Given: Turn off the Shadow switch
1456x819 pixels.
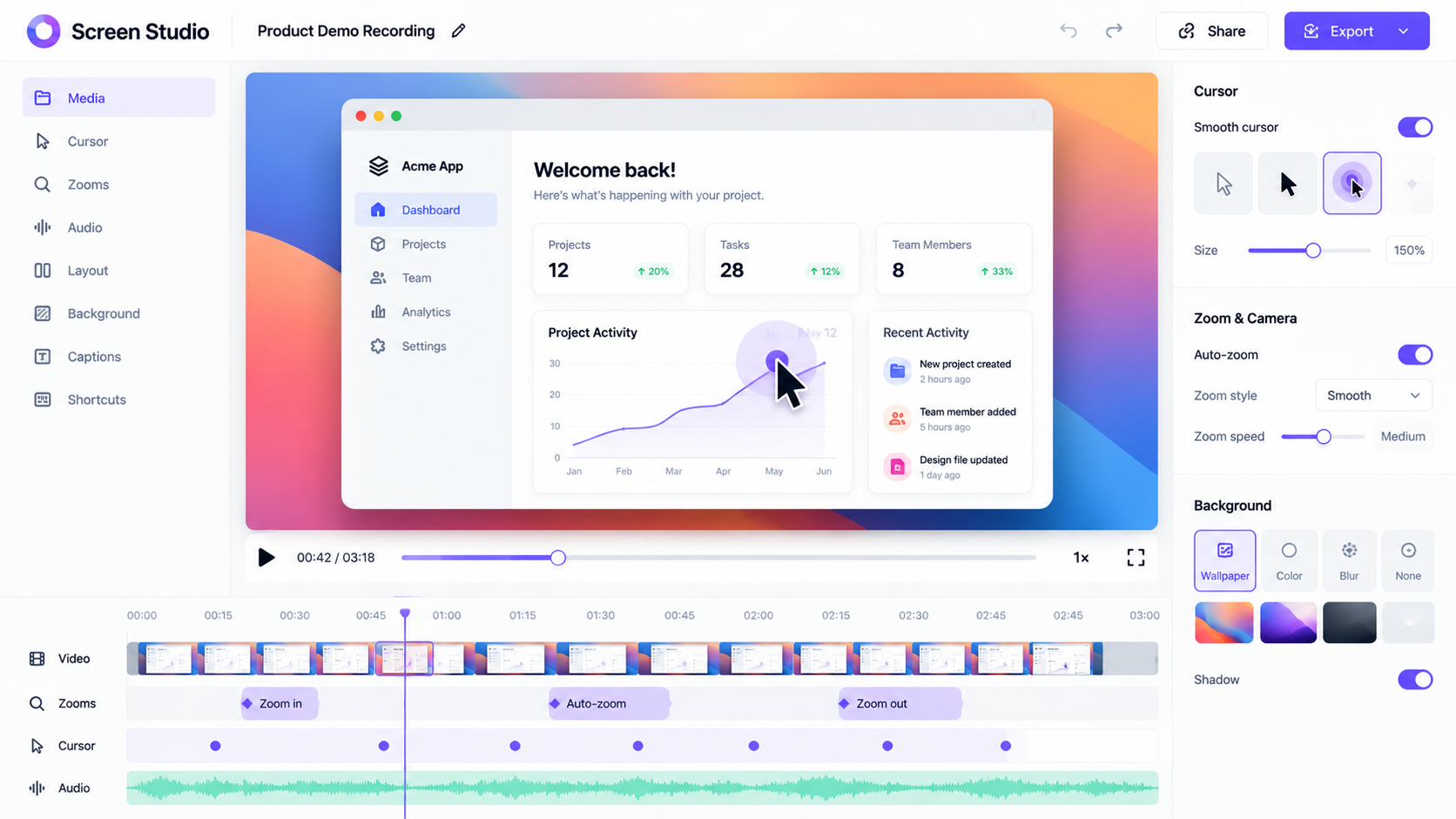Looking at the screenshot, I should pos(1415,680).
